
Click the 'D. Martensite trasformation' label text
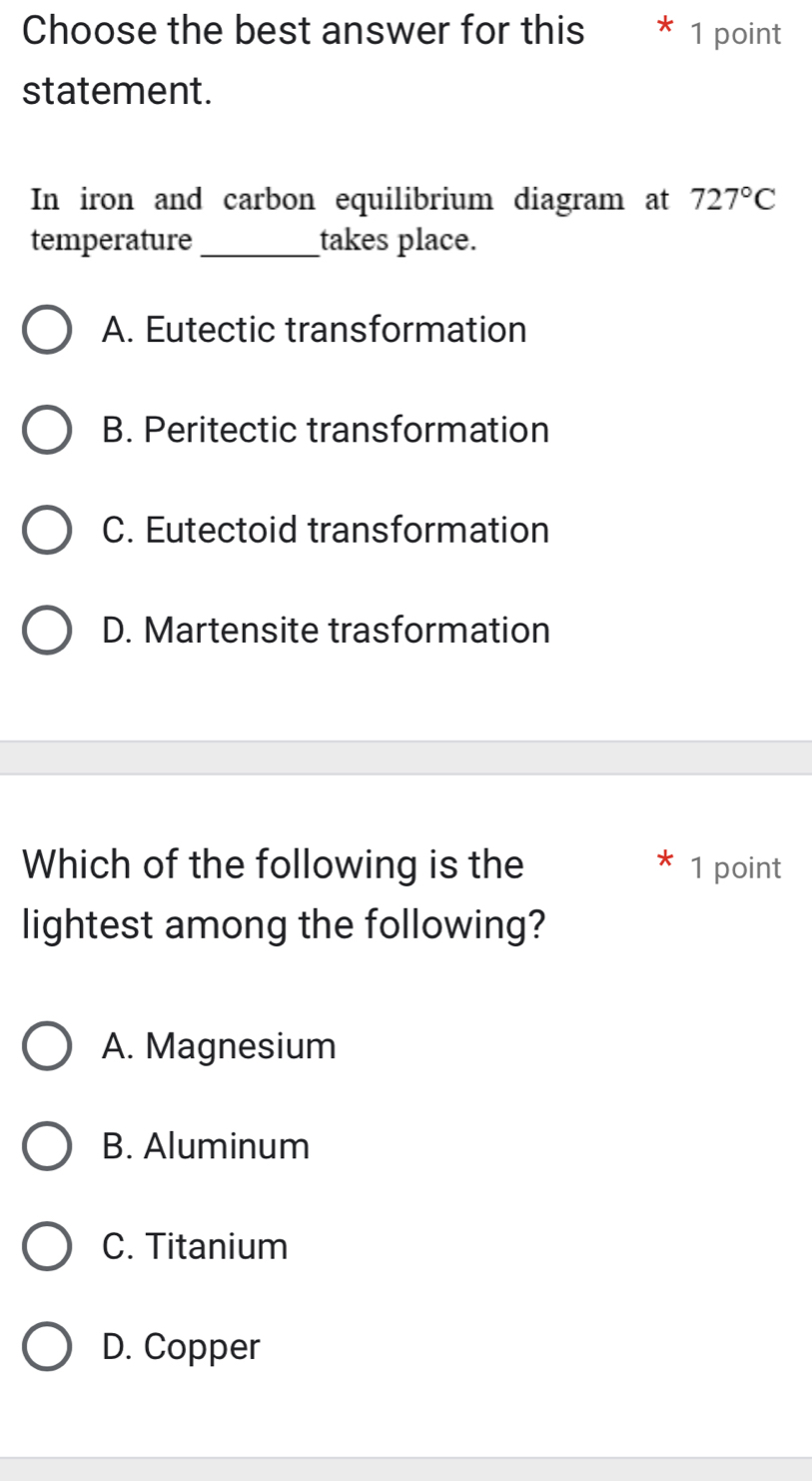point(326,632)
